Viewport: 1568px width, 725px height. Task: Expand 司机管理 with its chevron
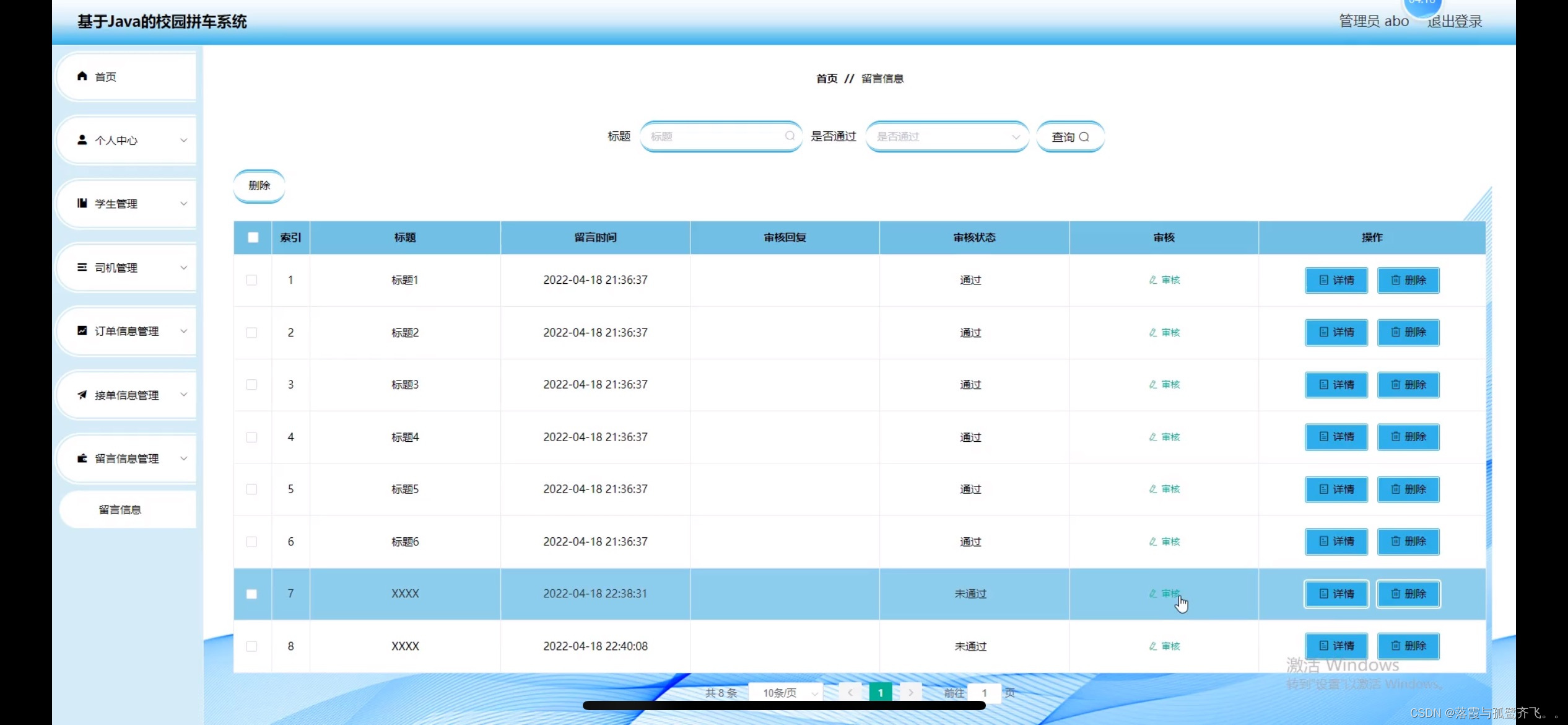point(183,268)
